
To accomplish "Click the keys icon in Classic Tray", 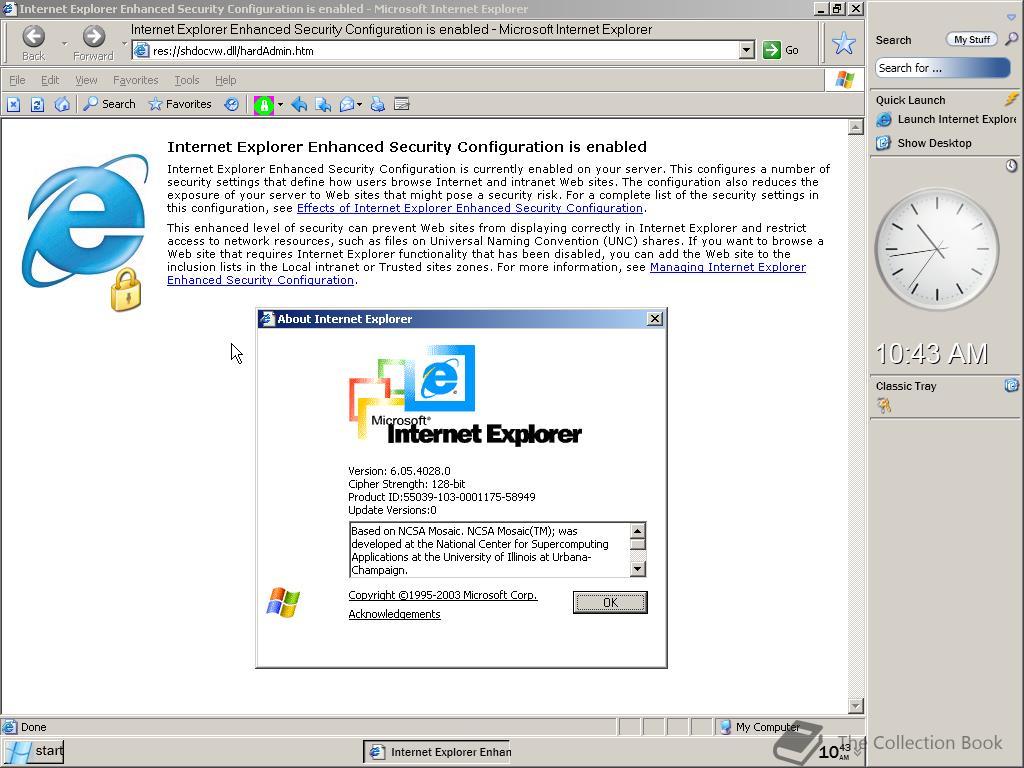I will pos(884,406).
